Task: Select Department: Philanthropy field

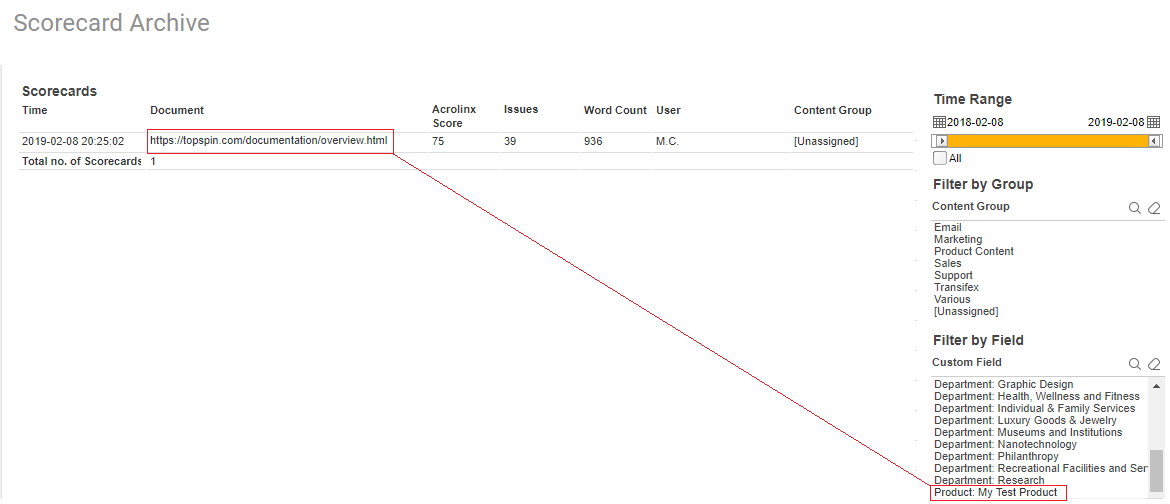Action: (x=996, y=456)
